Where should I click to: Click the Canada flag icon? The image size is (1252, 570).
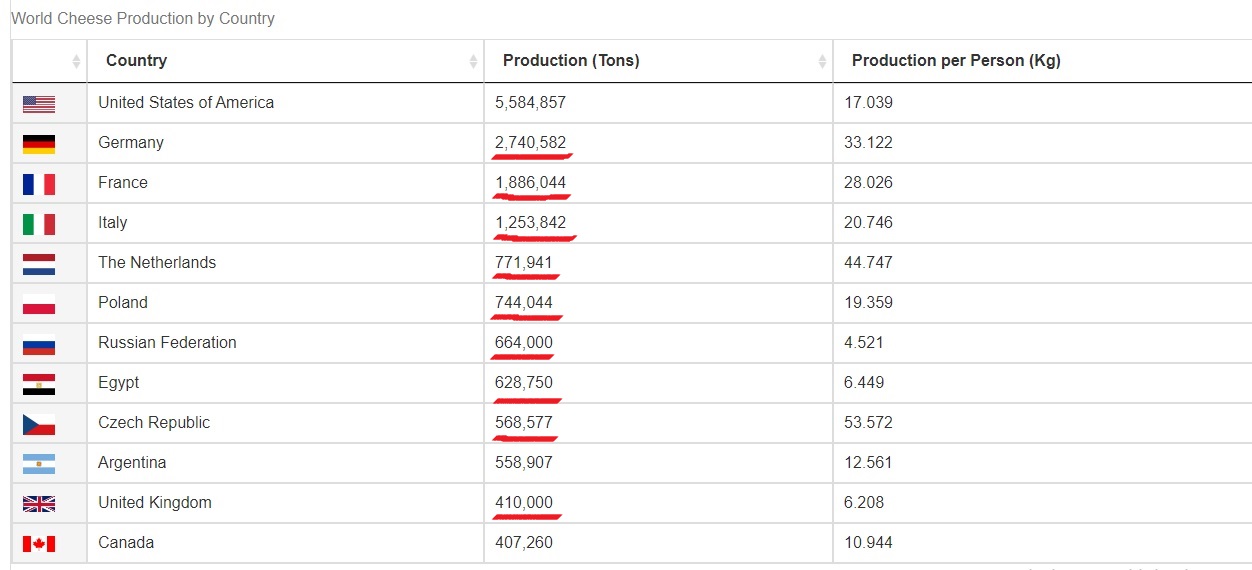click(39, 544)
